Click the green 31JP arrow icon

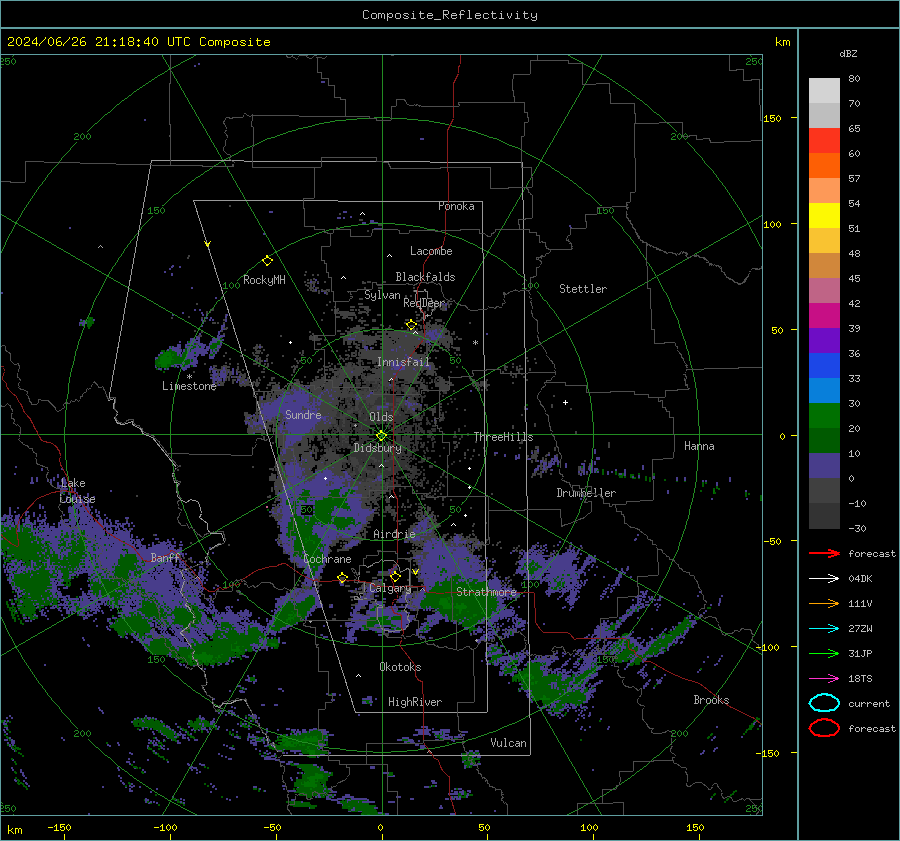tap(824, 653)
